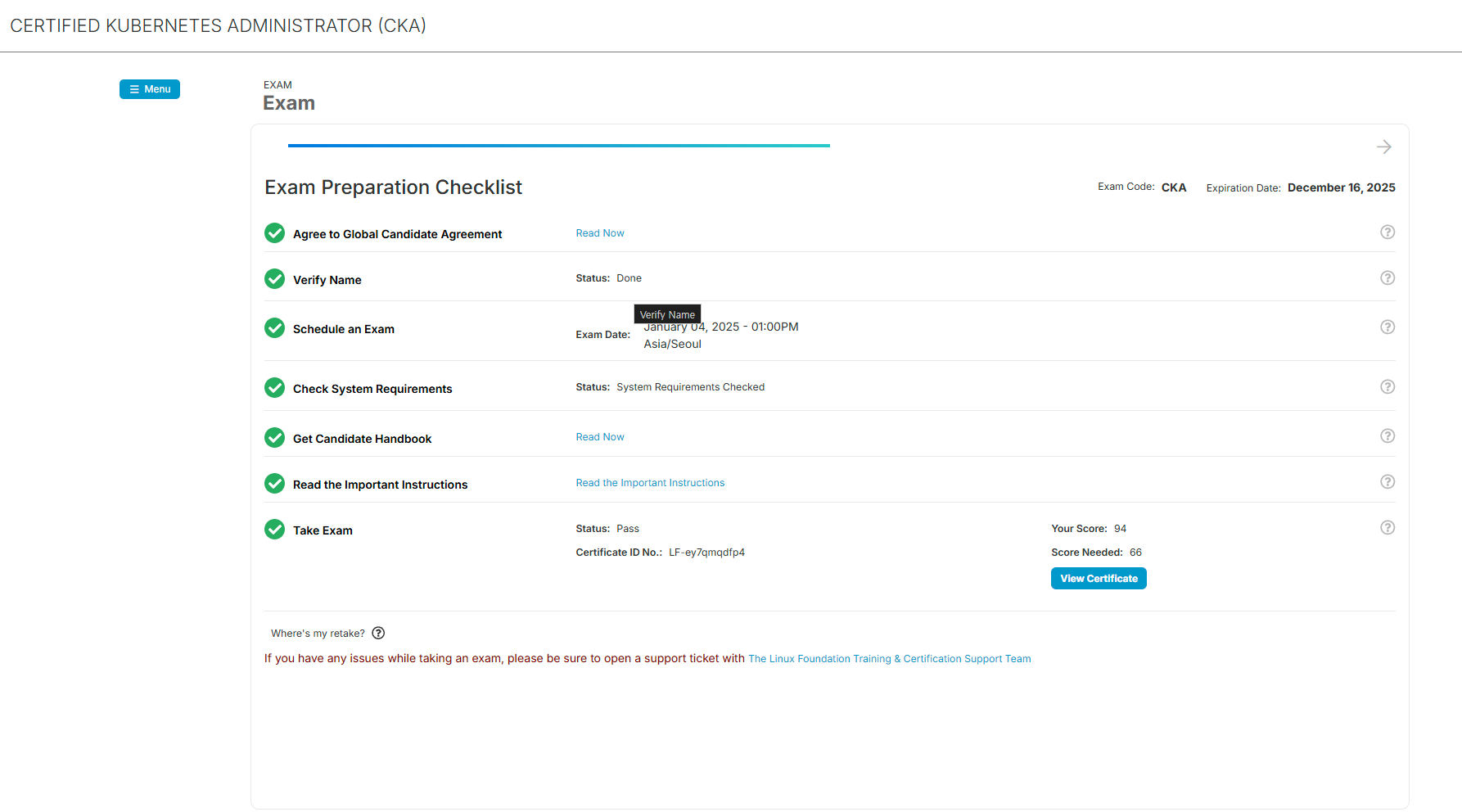Click help icon in Take Exam row
1462x812 pixels.
pos(1388,527)
